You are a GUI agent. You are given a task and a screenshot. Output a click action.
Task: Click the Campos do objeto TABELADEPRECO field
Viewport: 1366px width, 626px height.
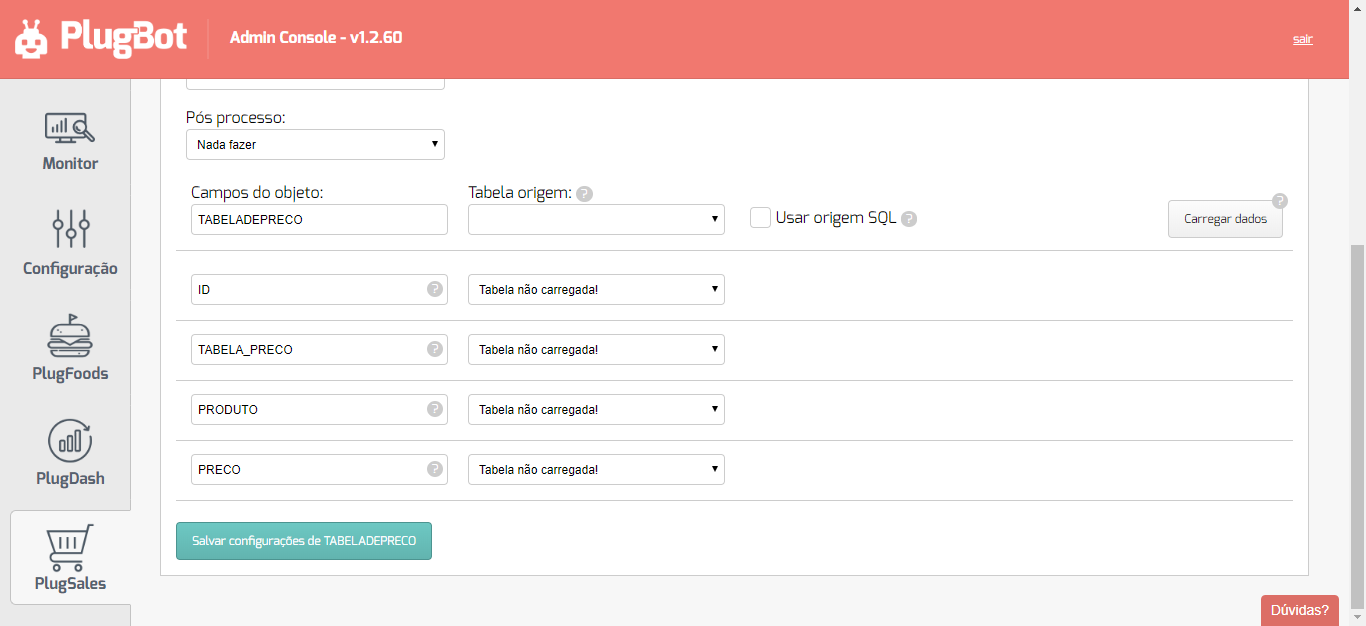[319, 219]
